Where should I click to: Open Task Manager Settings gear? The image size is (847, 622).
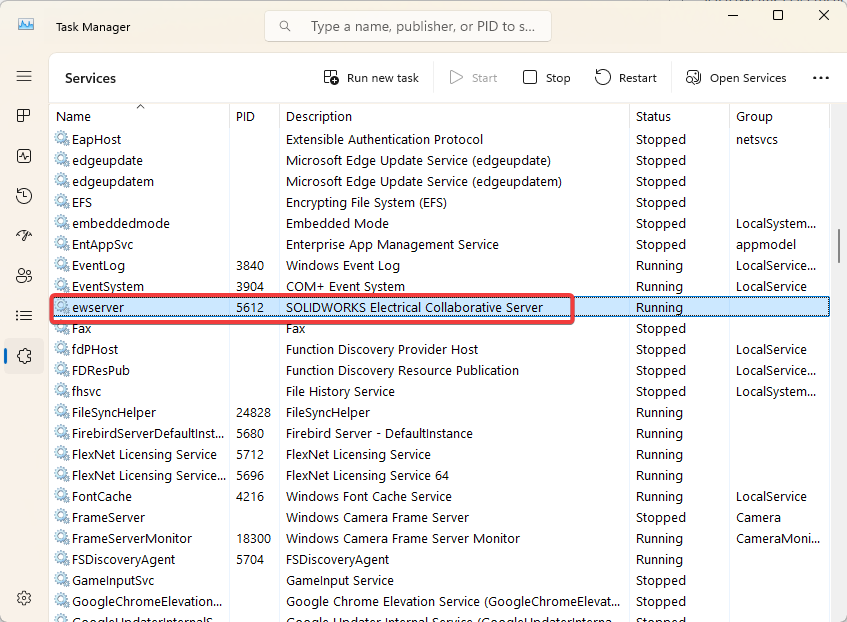[x=24, y=598]
